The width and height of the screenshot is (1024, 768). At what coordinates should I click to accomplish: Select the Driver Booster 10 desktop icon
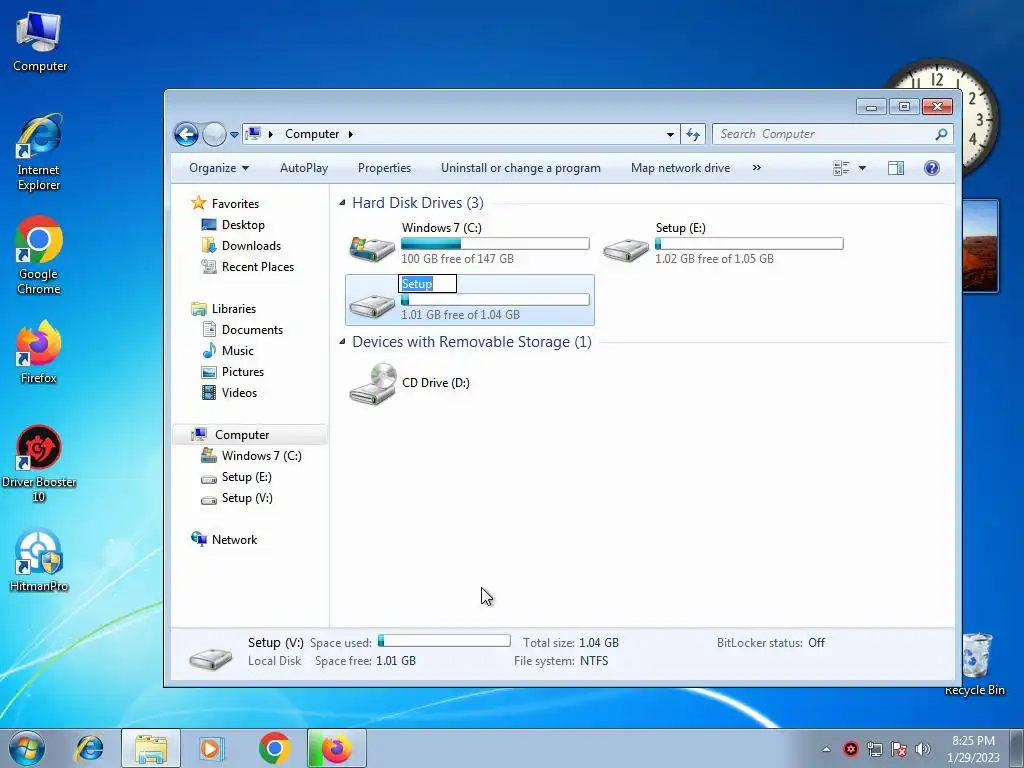tap(39, 464)
